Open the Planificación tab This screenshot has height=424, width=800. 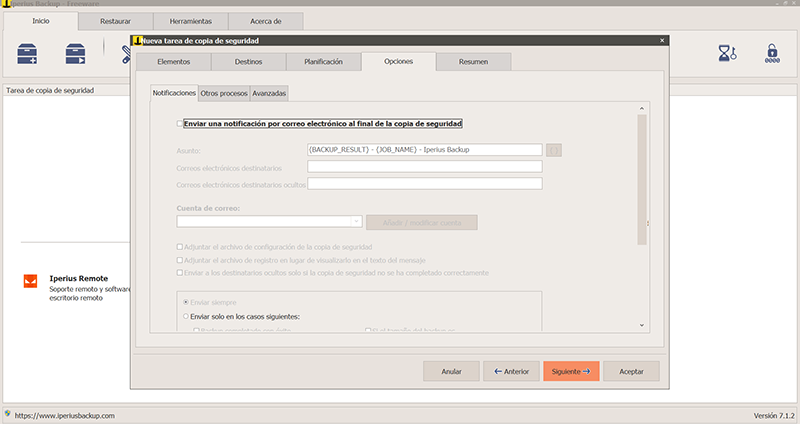click(x=323, y=62)
